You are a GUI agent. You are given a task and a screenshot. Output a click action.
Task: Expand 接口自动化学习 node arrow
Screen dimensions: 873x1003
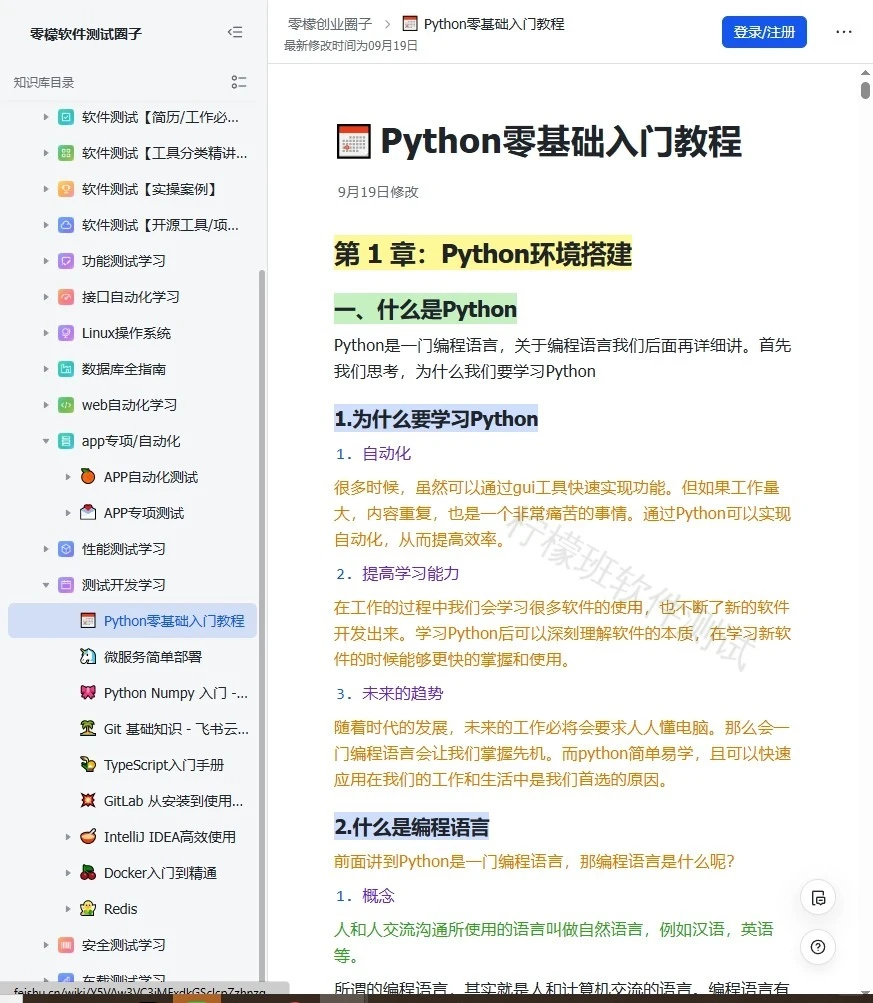coord(46,297)
